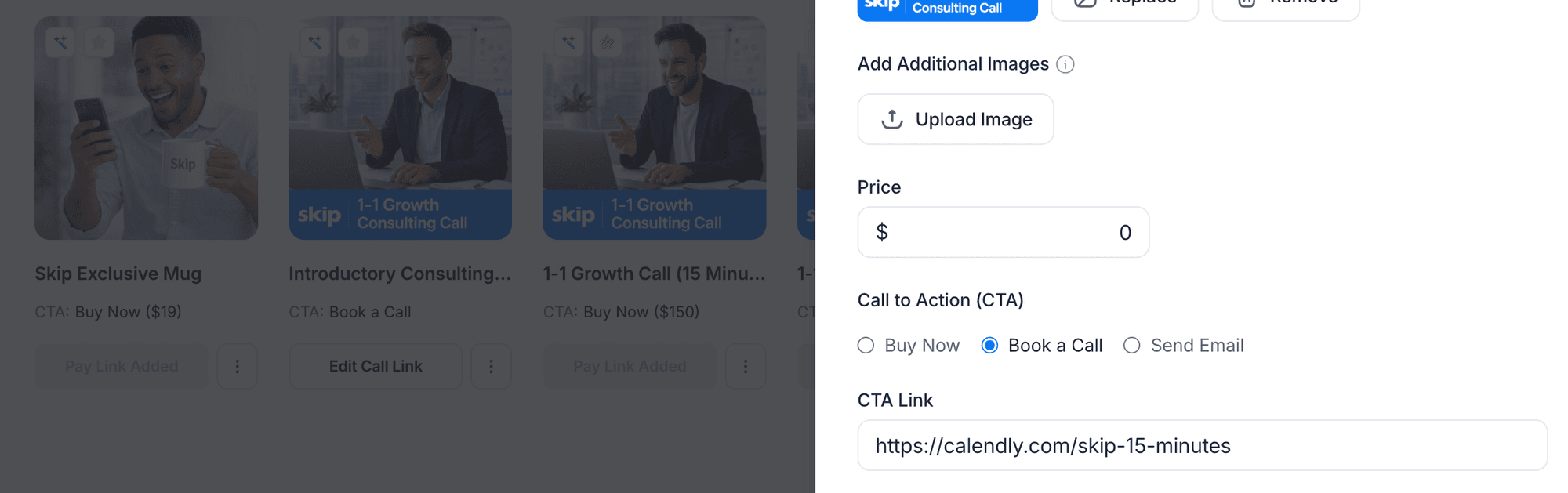Select the Book a Call option
Screen dimensions: 1568x493
(989, 345)
